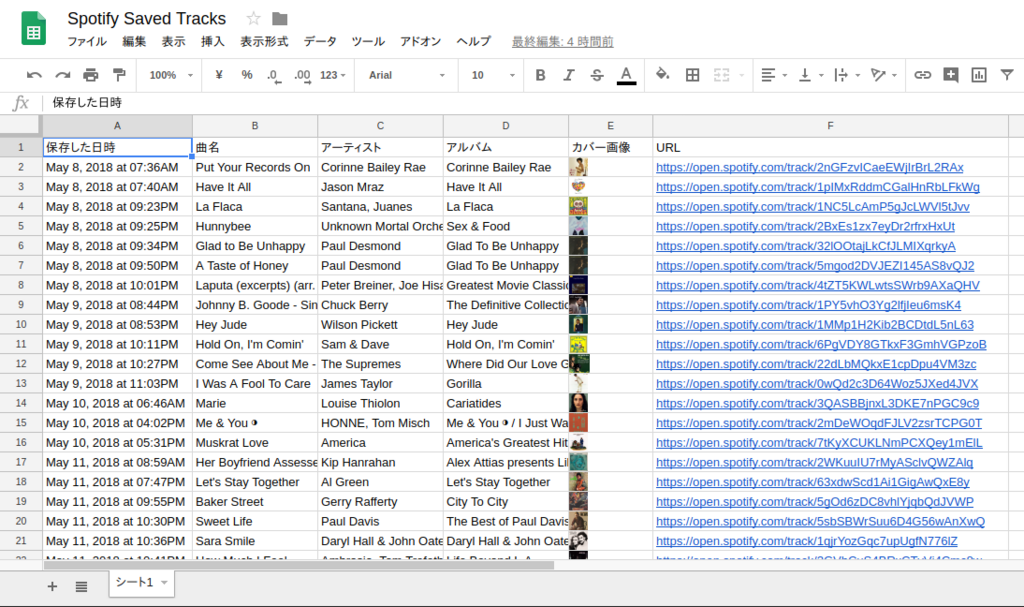Click the merge cells icon
The width and height of the screenshot is (1024, 607).
[722, 75]
